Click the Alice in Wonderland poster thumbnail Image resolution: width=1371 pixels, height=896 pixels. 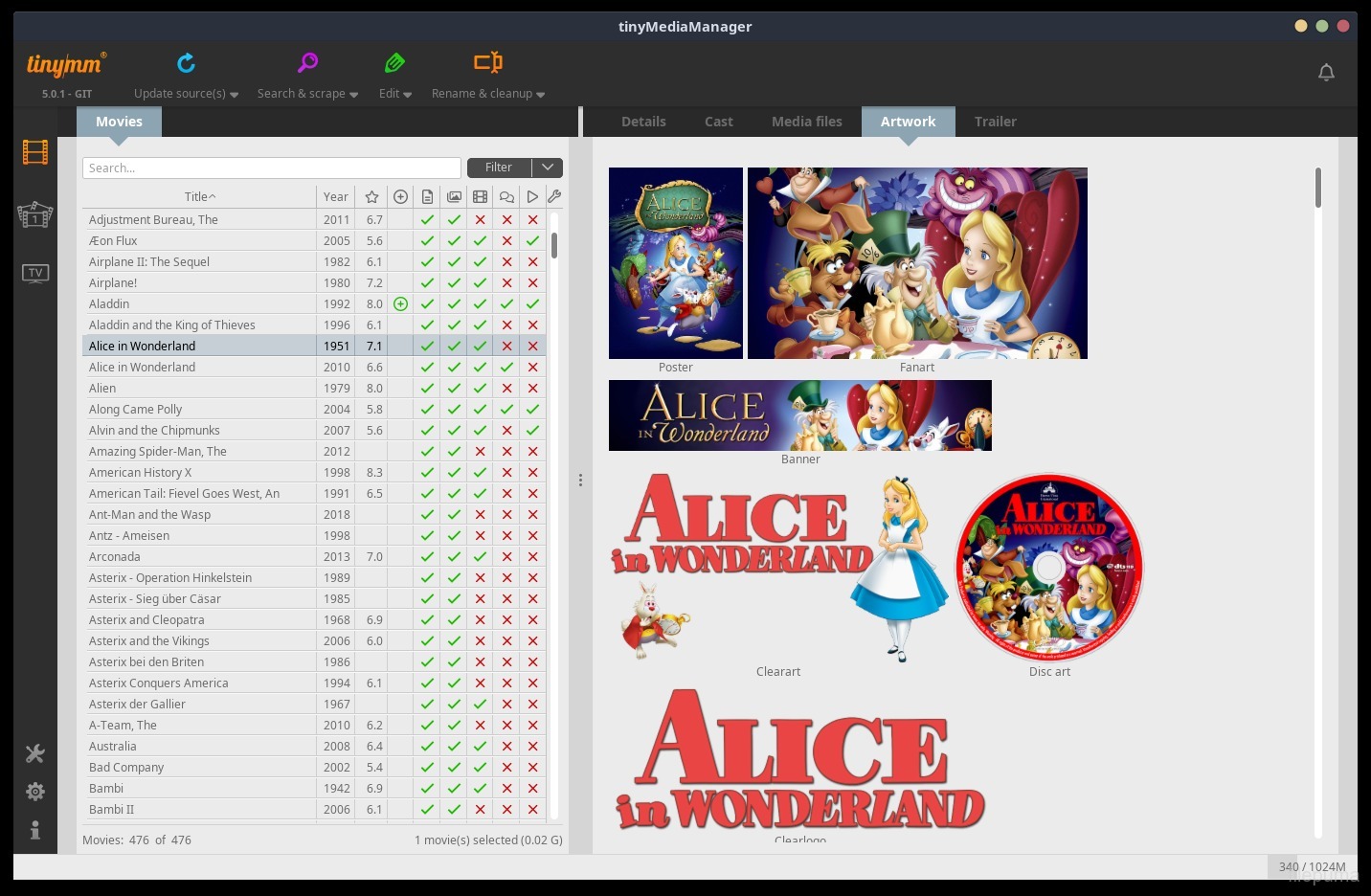[676, 263]
